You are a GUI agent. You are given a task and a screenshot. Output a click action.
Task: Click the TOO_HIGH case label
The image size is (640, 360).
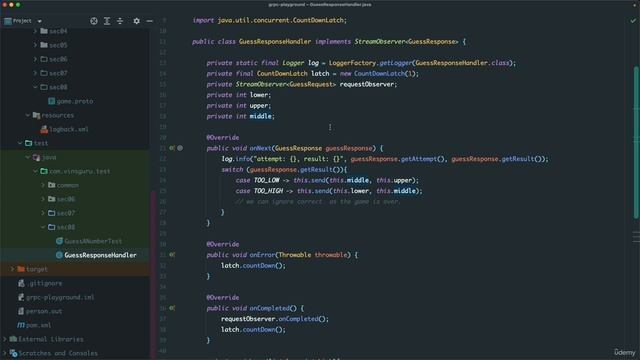tap(268, 191)
